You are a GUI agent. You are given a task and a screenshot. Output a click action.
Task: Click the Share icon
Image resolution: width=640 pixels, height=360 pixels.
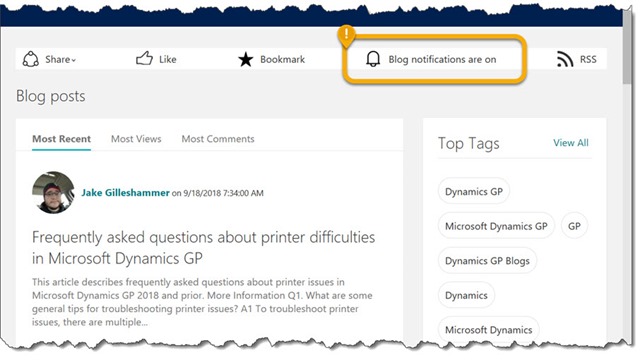click(x=31, y=59)
